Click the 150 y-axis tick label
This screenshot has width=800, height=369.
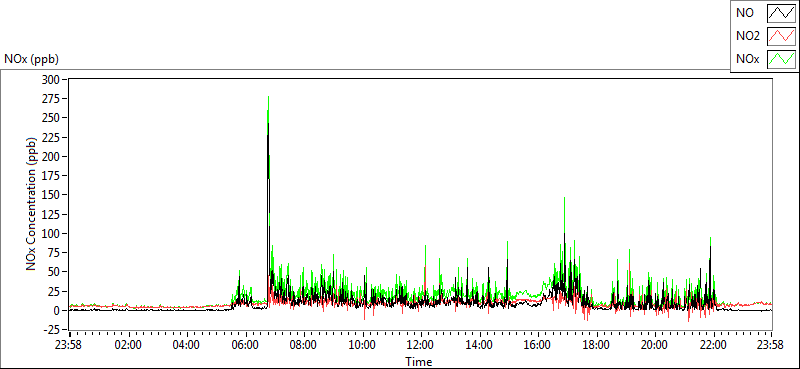53,195
